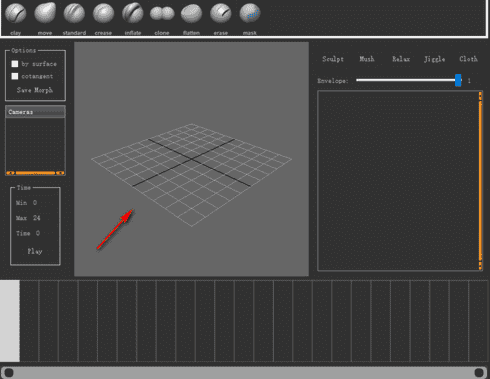Click the current Time value field

(38, 233)
